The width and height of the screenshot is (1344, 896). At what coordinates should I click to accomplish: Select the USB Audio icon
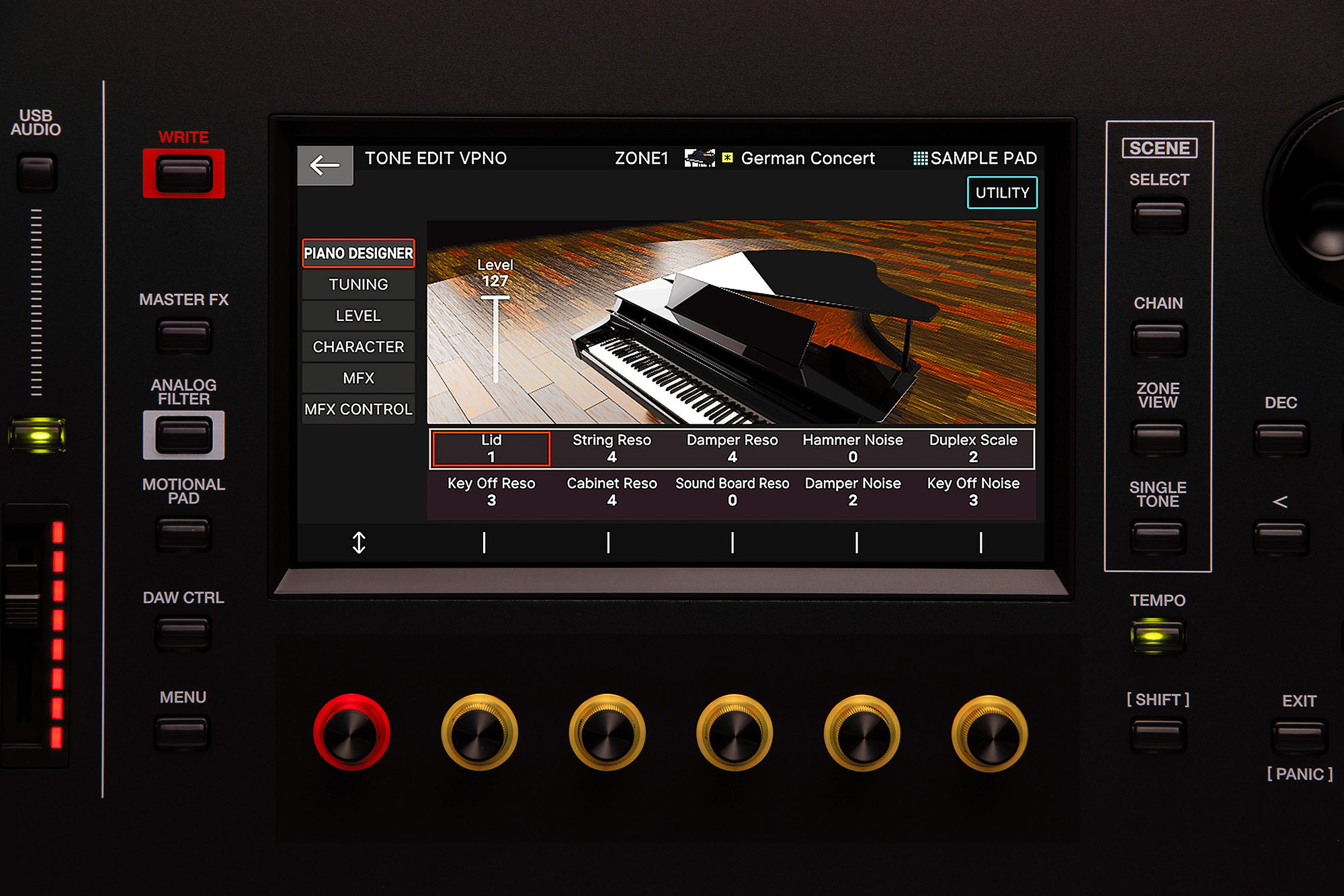tap(46, 163)
